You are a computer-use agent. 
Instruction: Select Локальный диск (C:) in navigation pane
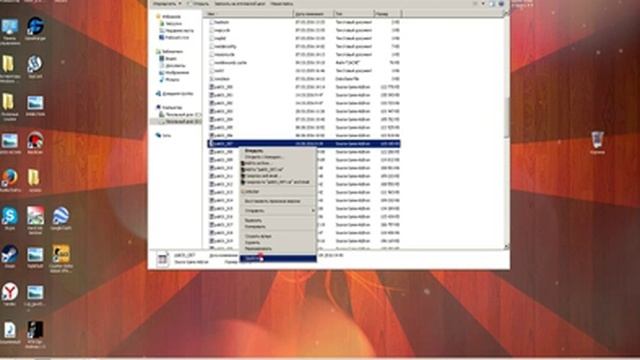[x=180, y=115]
